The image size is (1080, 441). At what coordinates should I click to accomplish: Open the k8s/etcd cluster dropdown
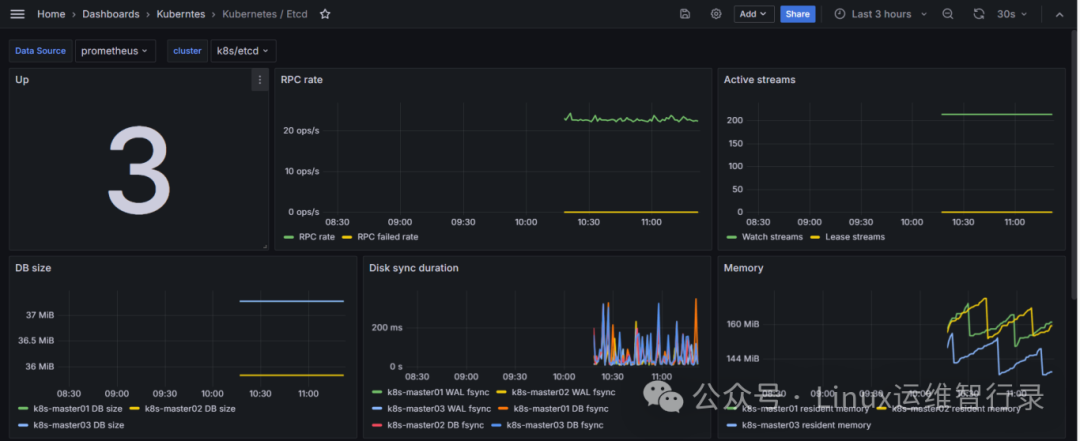pyautogui.click(x=243, y=51)
